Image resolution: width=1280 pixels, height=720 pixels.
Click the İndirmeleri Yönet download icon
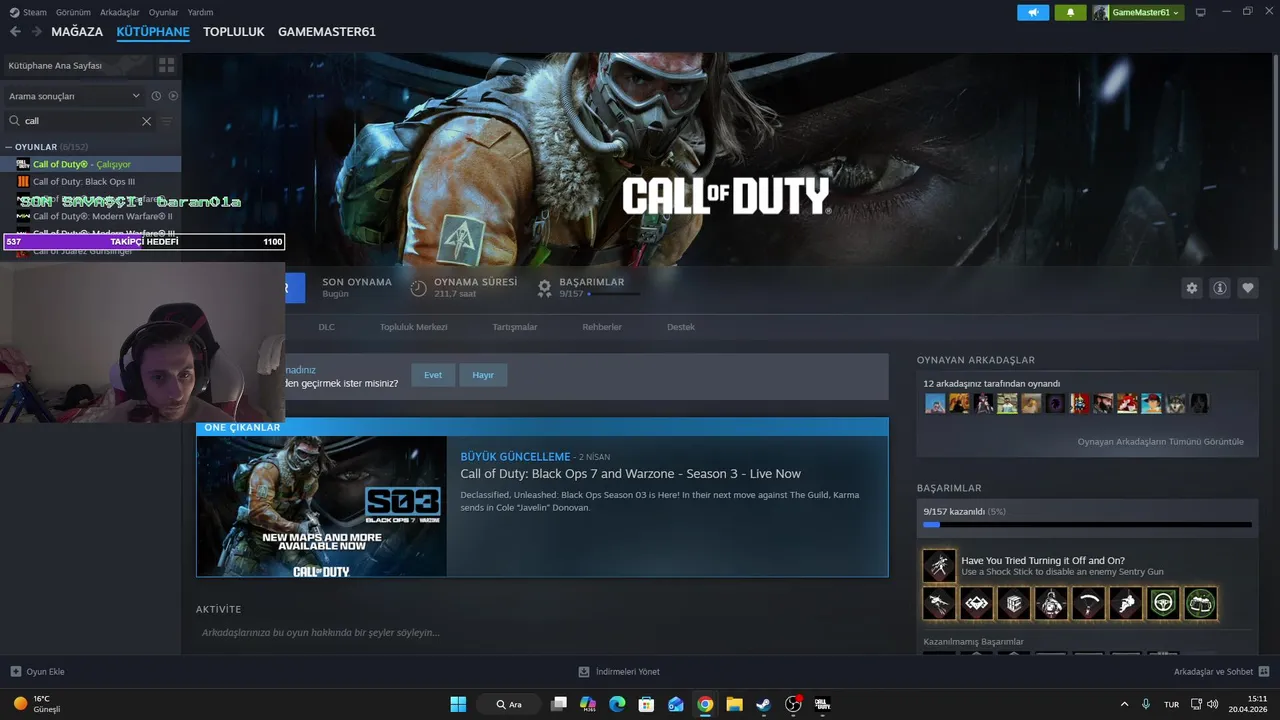click(584, 672)
